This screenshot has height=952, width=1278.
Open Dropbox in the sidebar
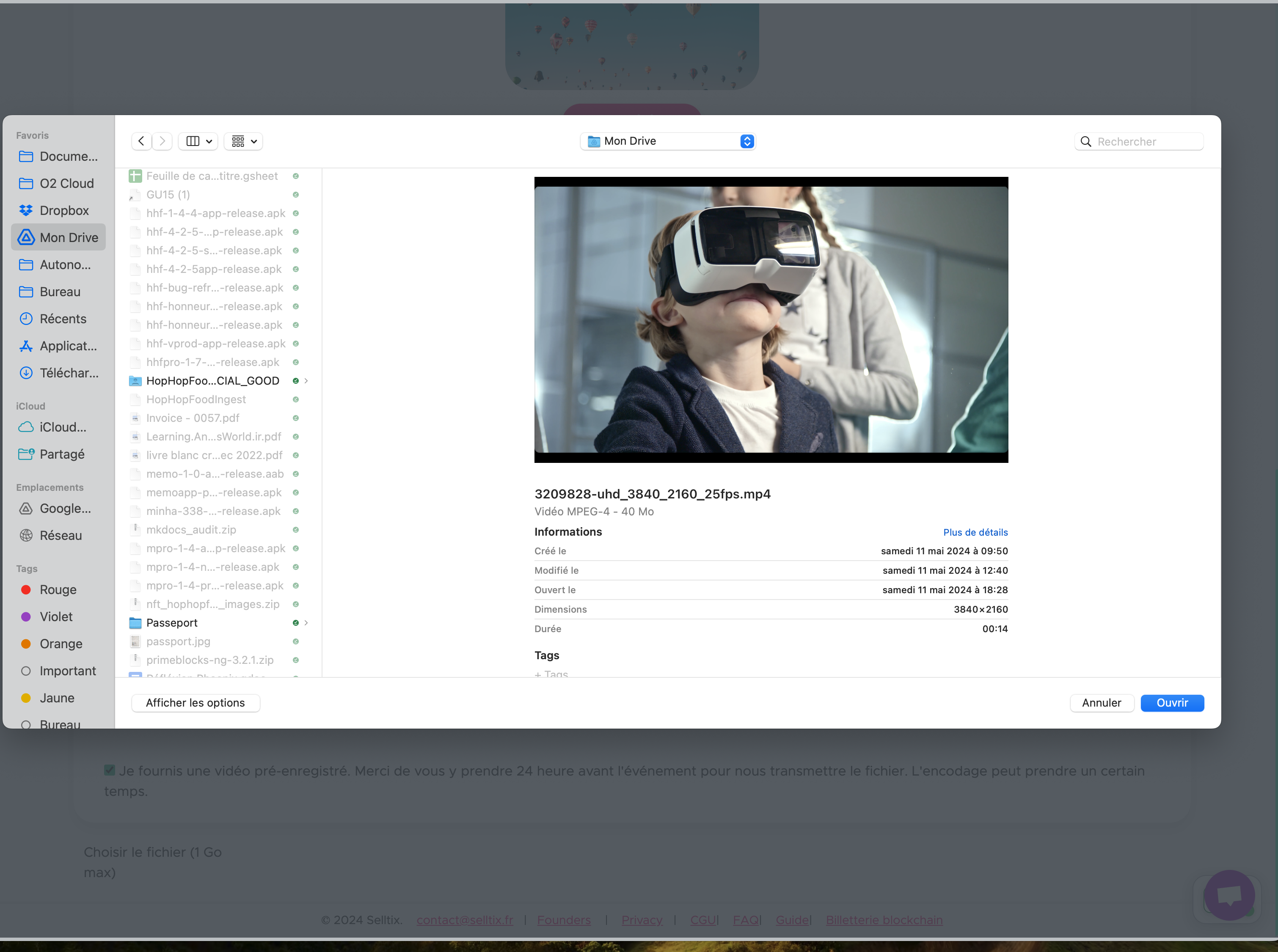pos(63,210)
